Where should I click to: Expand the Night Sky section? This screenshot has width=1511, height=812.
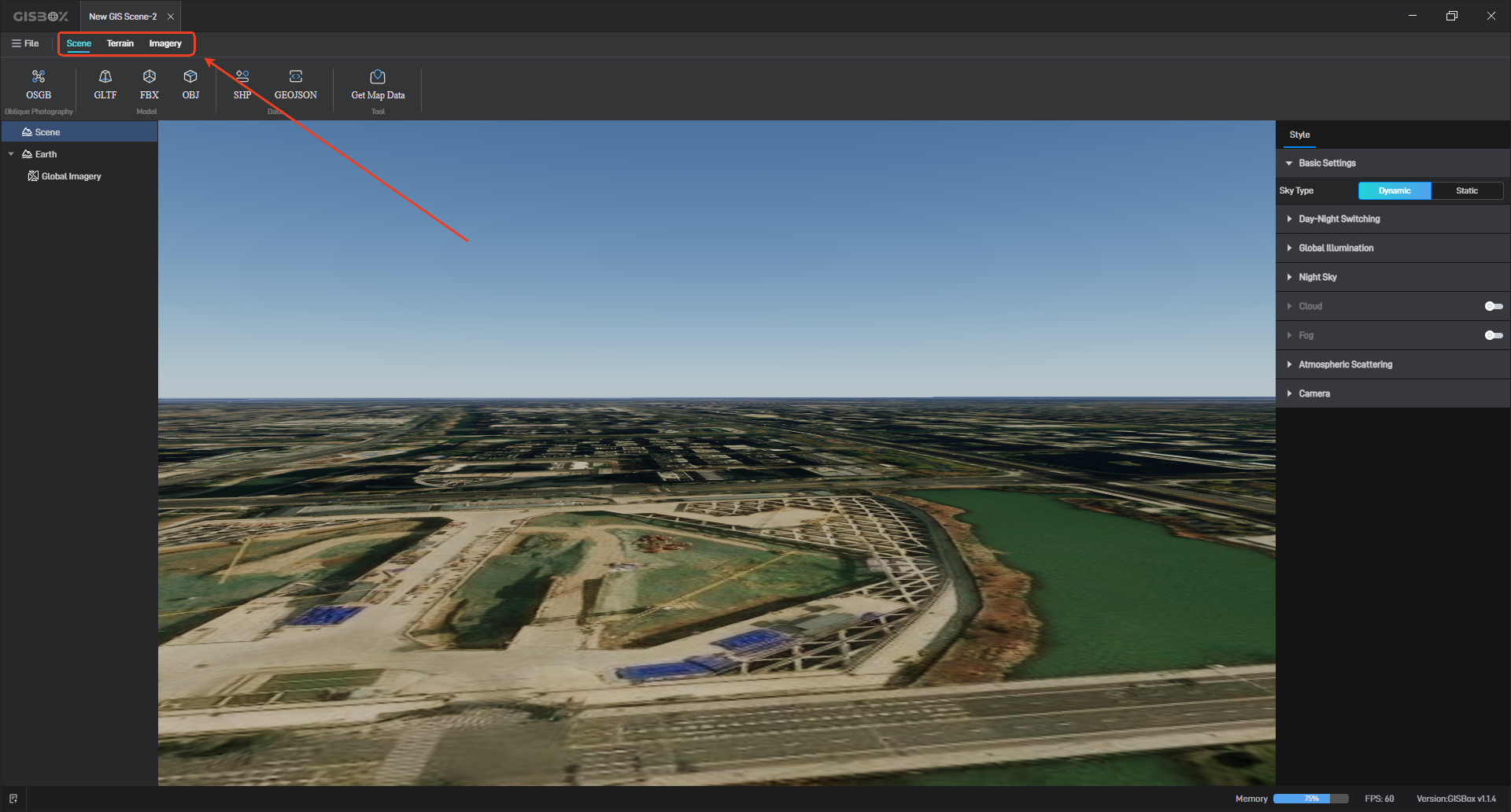pos(1393,277)
